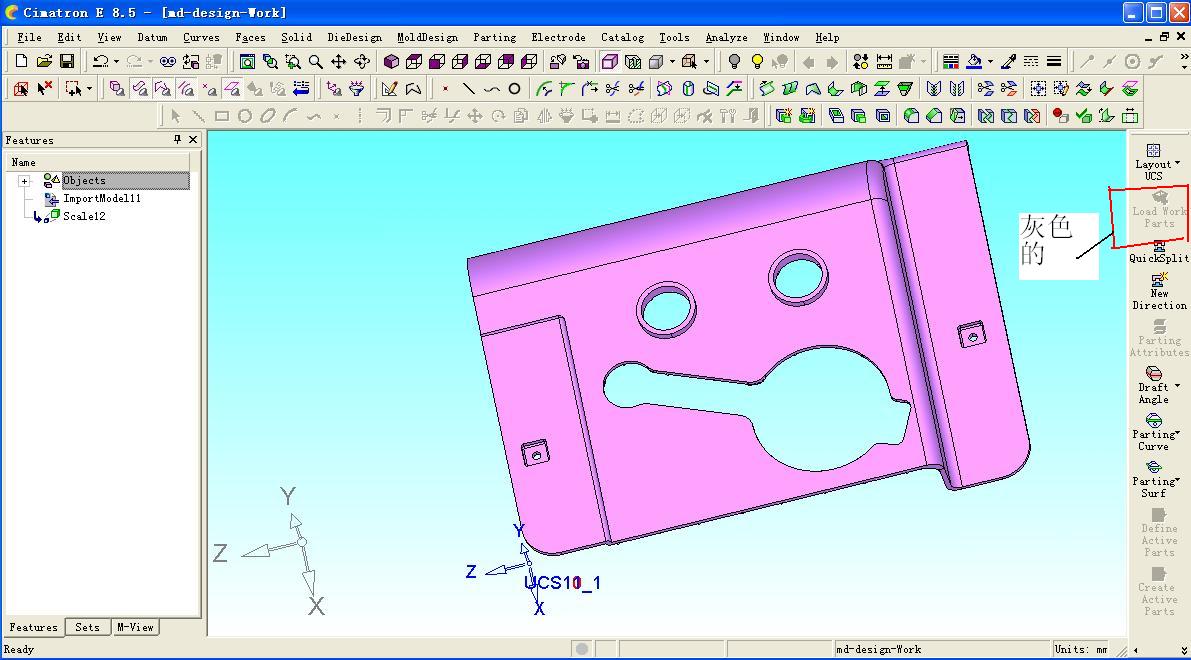Open the MoldDesign menu

point(427,37)
